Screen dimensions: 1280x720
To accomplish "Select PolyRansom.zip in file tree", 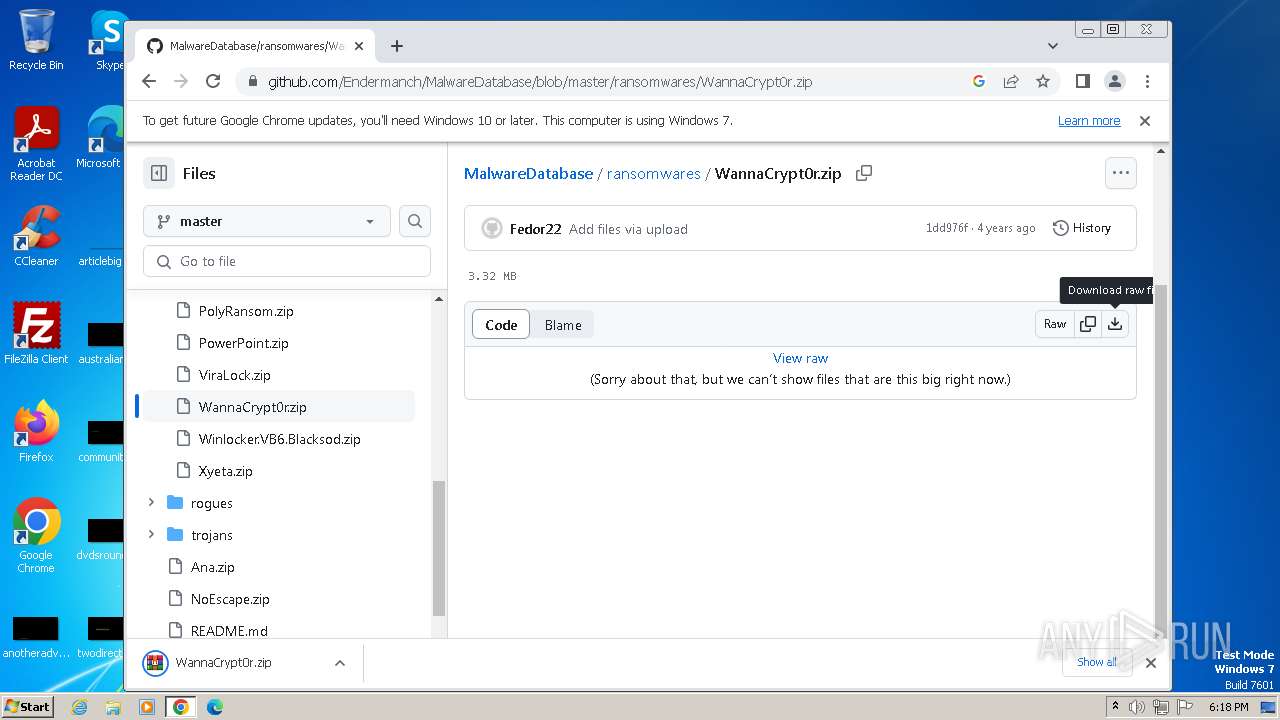I will [246, 311].
